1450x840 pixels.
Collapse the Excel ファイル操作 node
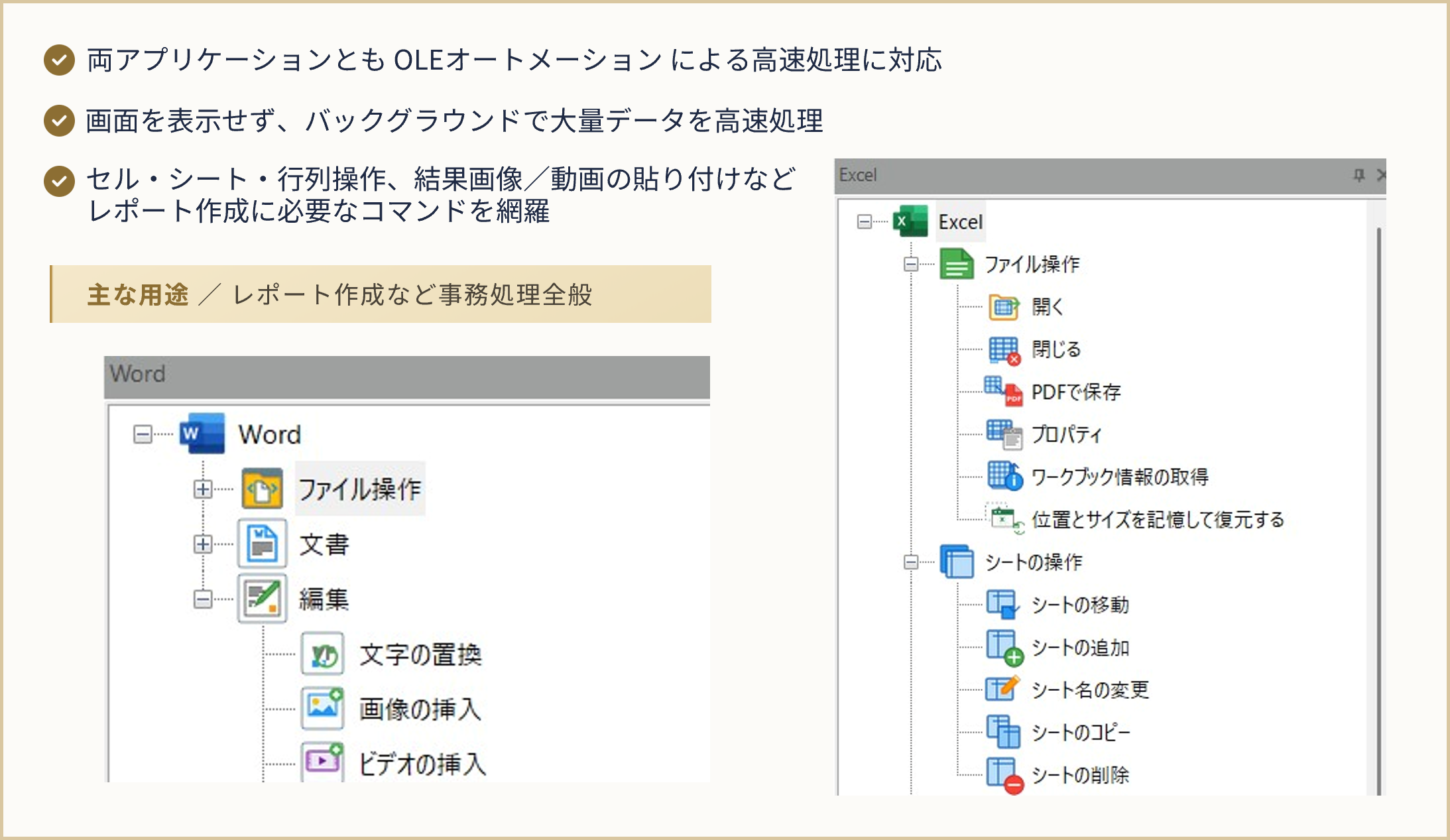(911, 265)
